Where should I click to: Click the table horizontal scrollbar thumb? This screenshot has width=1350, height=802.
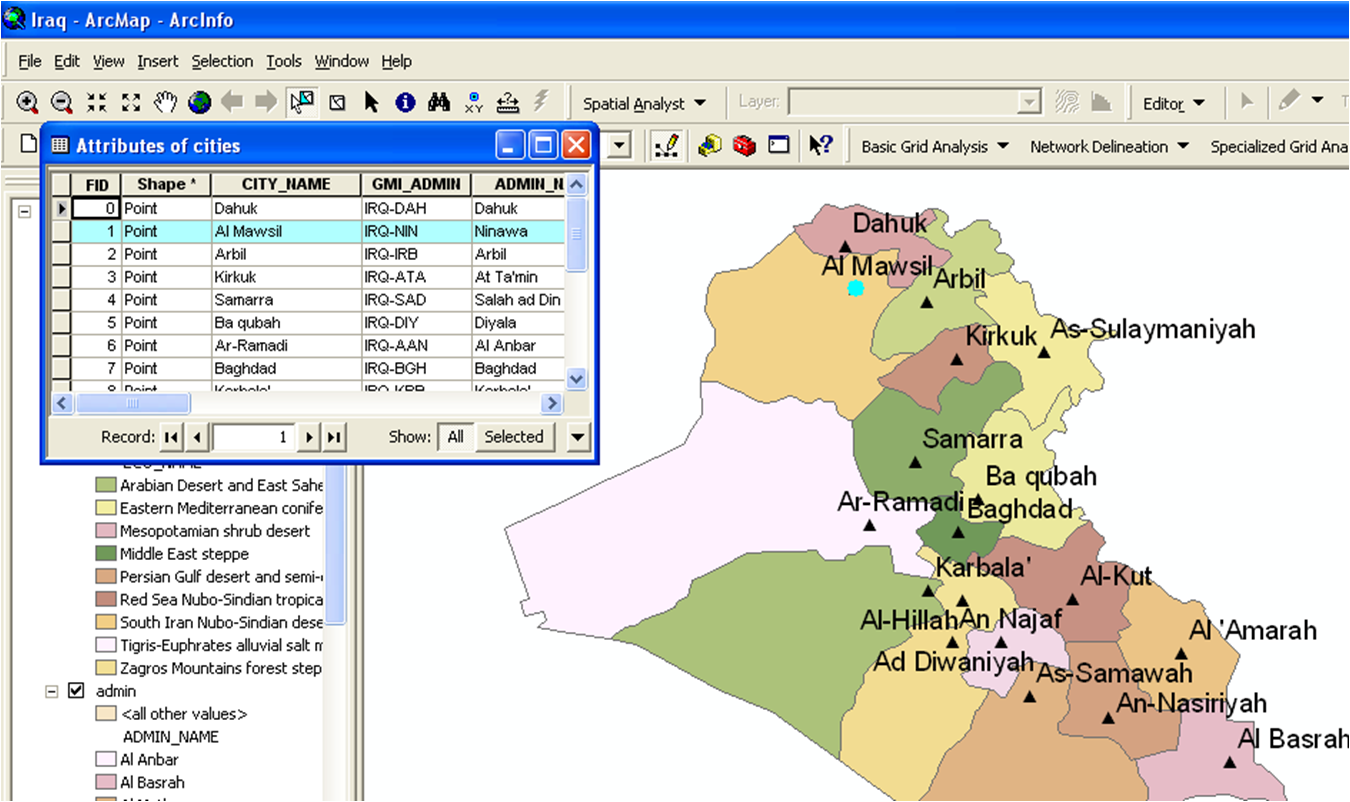(133, 403)
